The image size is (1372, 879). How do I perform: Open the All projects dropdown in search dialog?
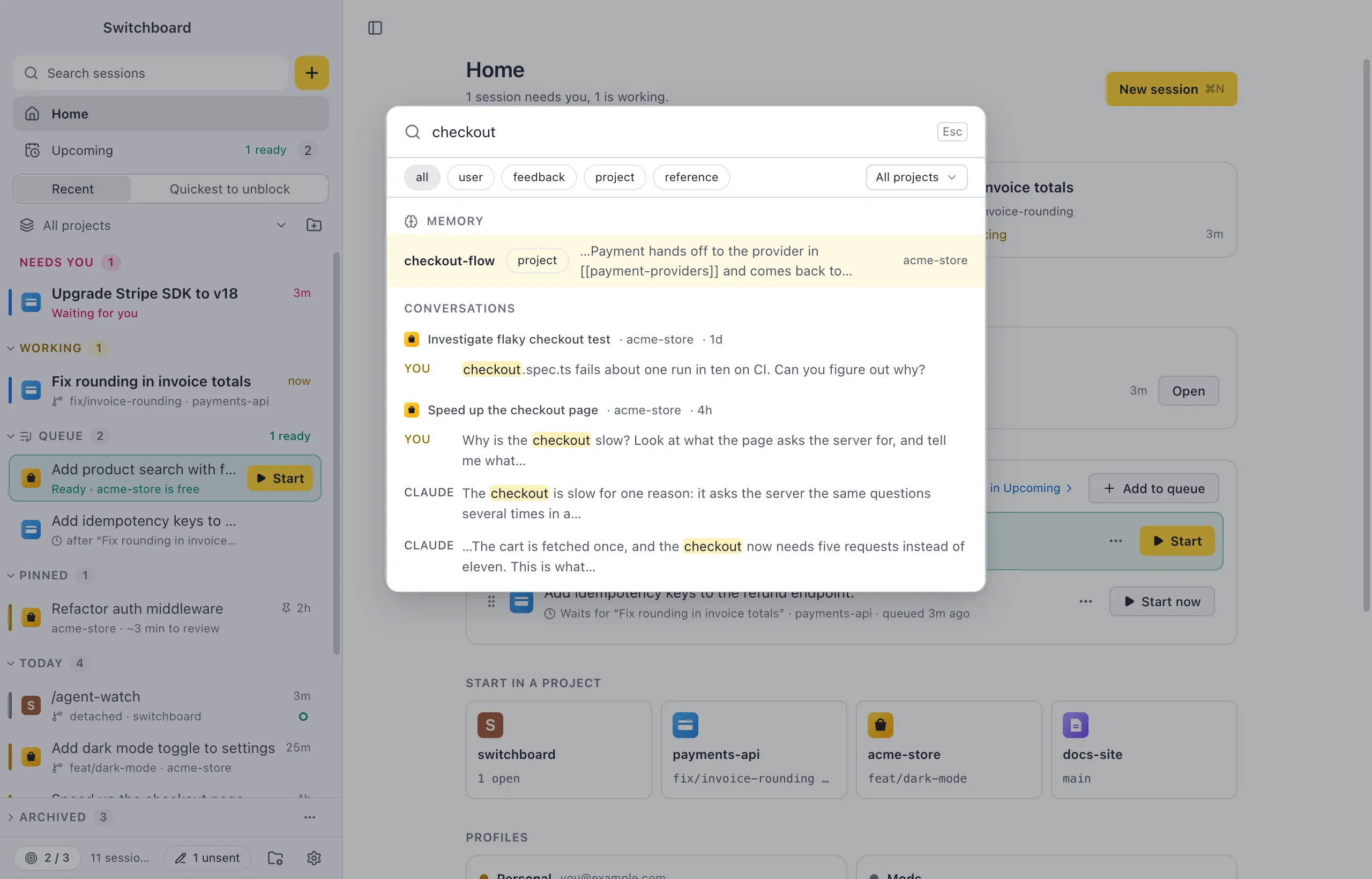916,177
